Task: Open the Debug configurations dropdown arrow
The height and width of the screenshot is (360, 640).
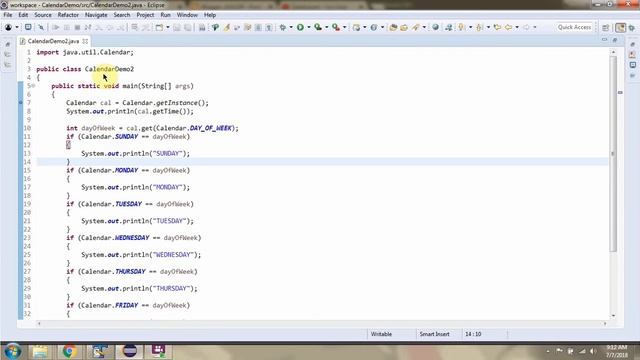Action: (x=291, y=27)
